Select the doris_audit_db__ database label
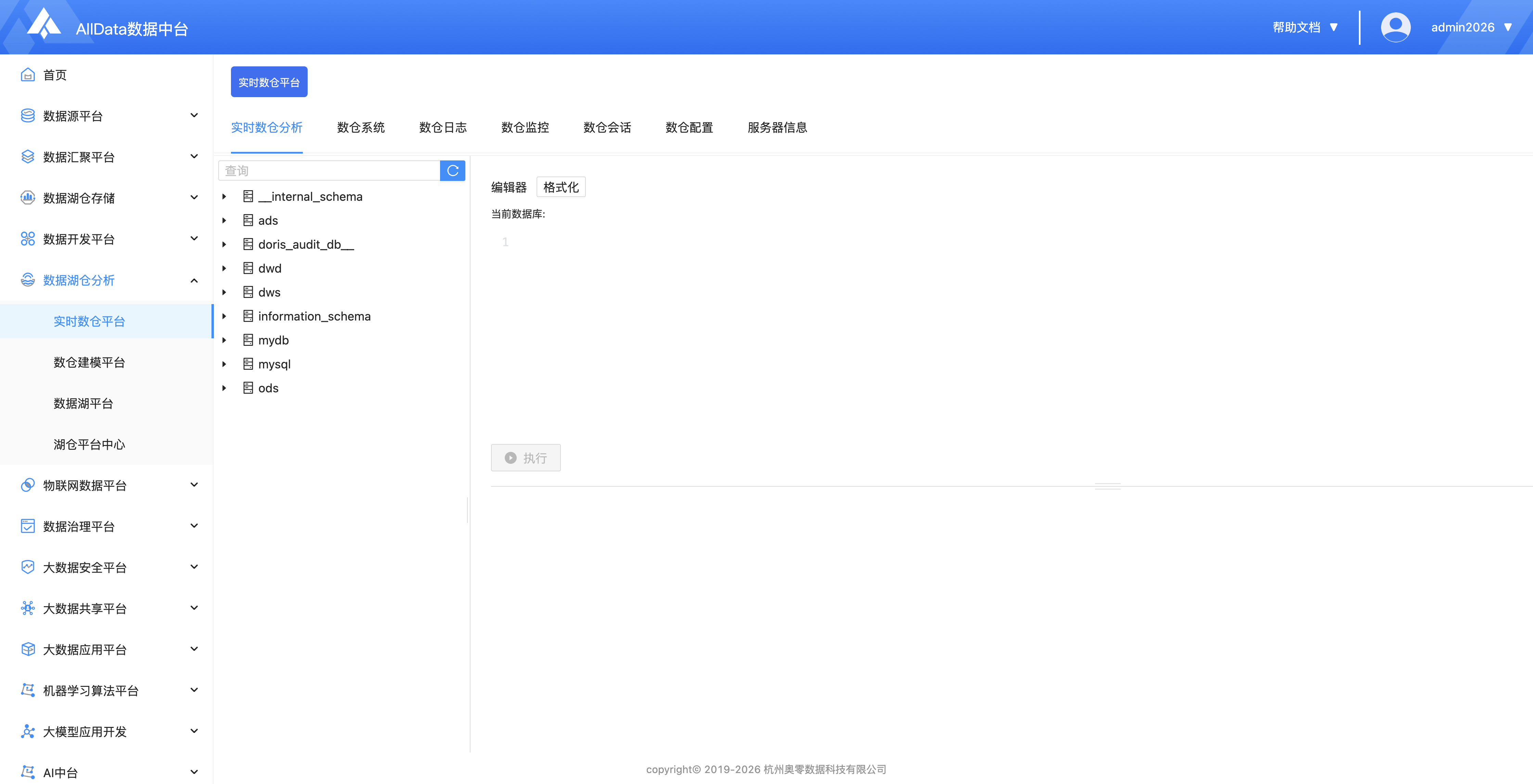Viewport: 1533px width, 784px height. [306, 245]
